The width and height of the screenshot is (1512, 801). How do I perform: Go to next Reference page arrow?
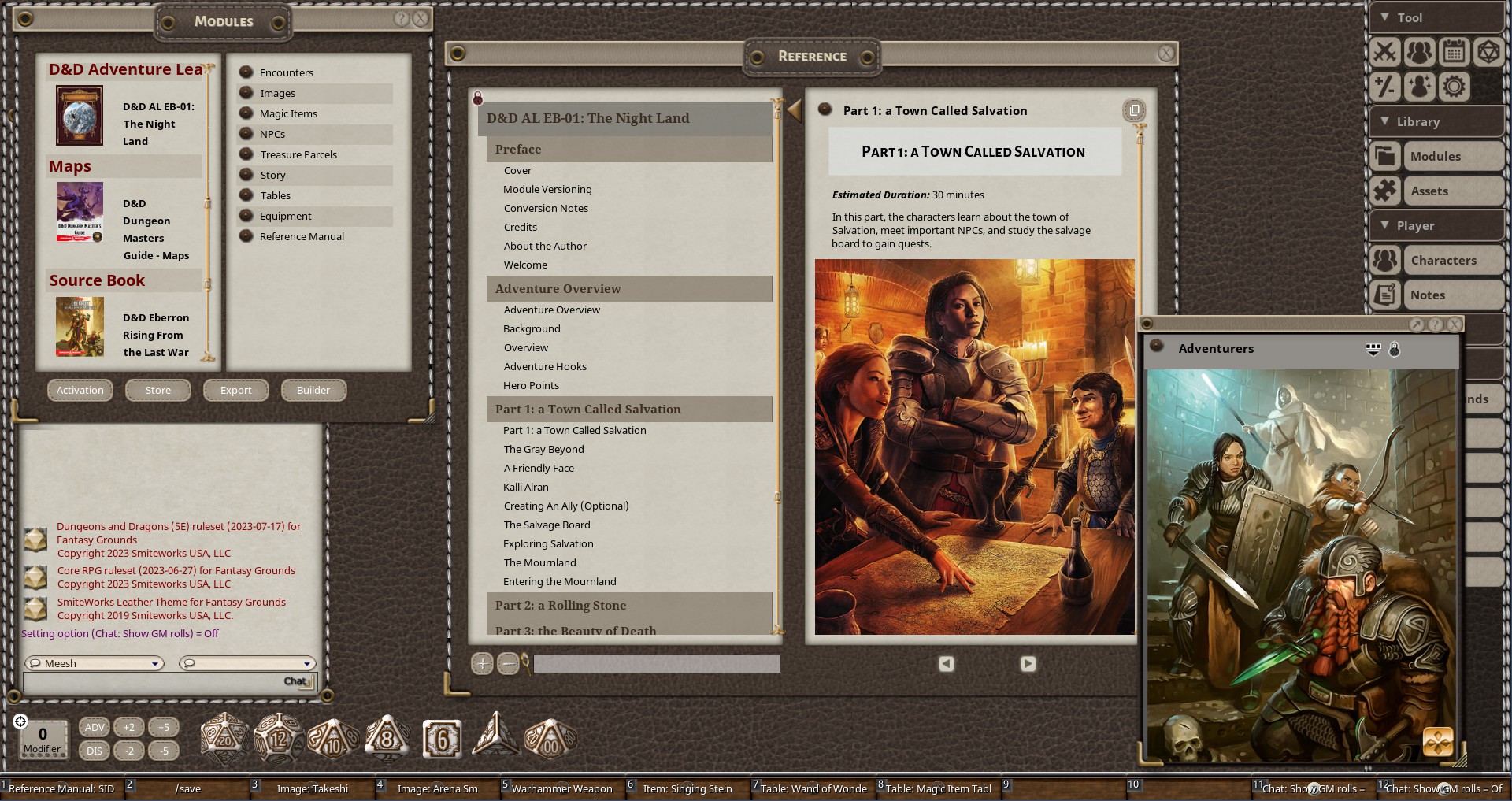tap(1028, 664)
